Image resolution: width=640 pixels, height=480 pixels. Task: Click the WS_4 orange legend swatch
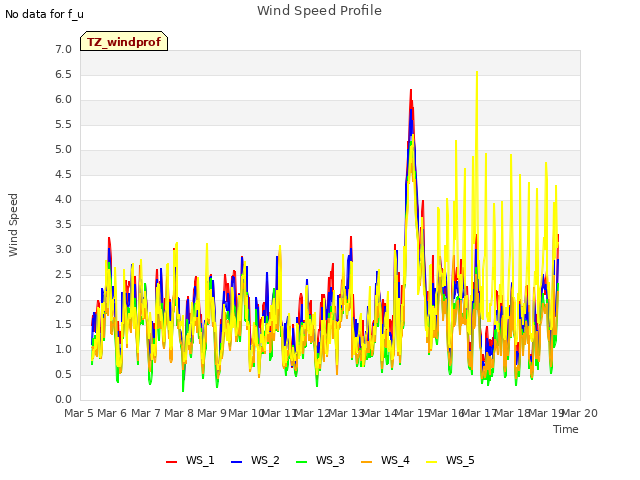click(x=367, y=462)
